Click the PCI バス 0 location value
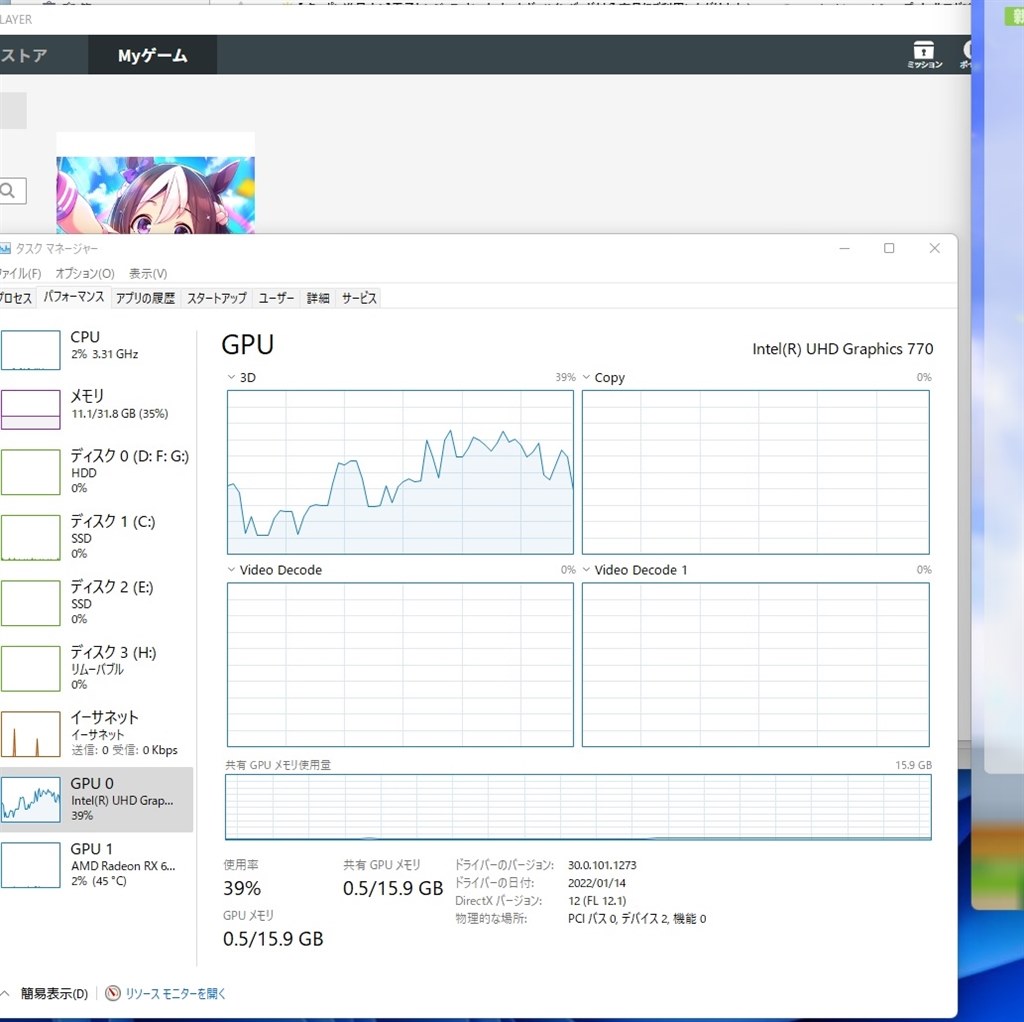1024x1022 pixels. click(x=637, y=918)
